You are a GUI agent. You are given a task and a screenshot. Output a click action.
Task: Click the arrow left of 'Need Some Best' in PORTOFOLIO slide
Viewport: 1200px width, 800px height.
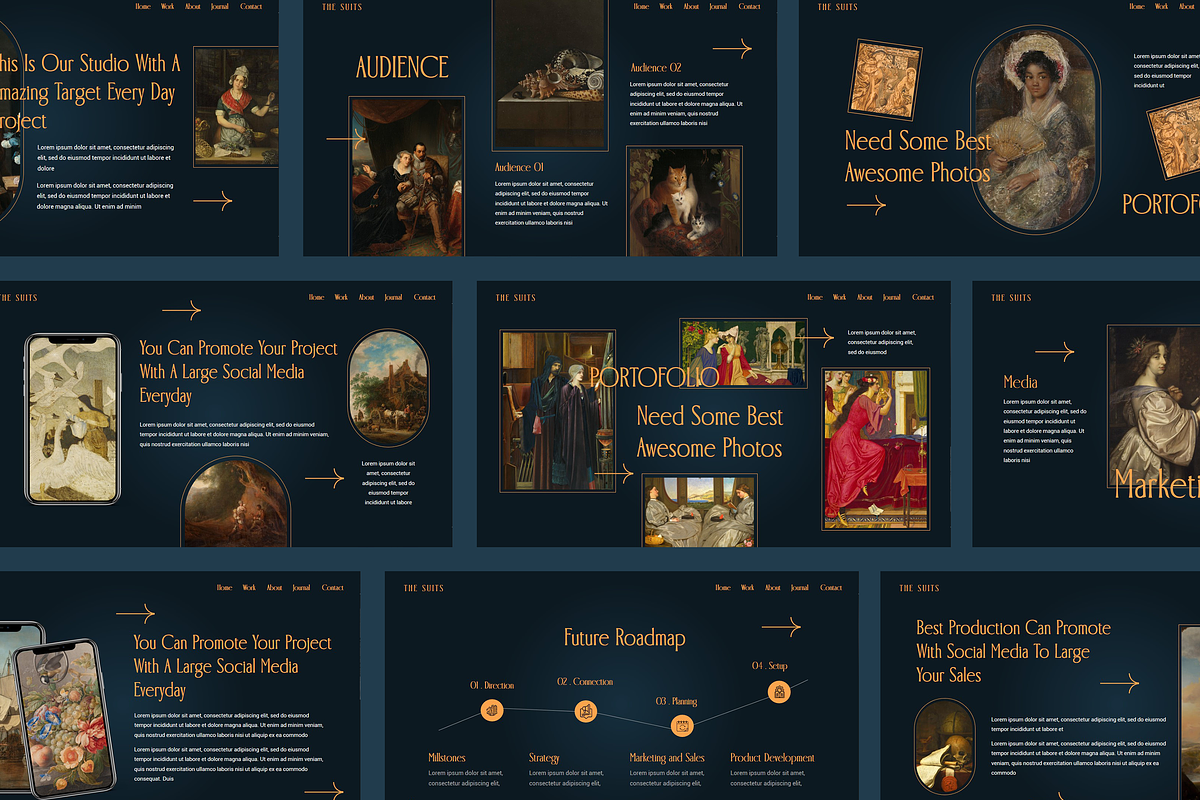click(613, 474)
